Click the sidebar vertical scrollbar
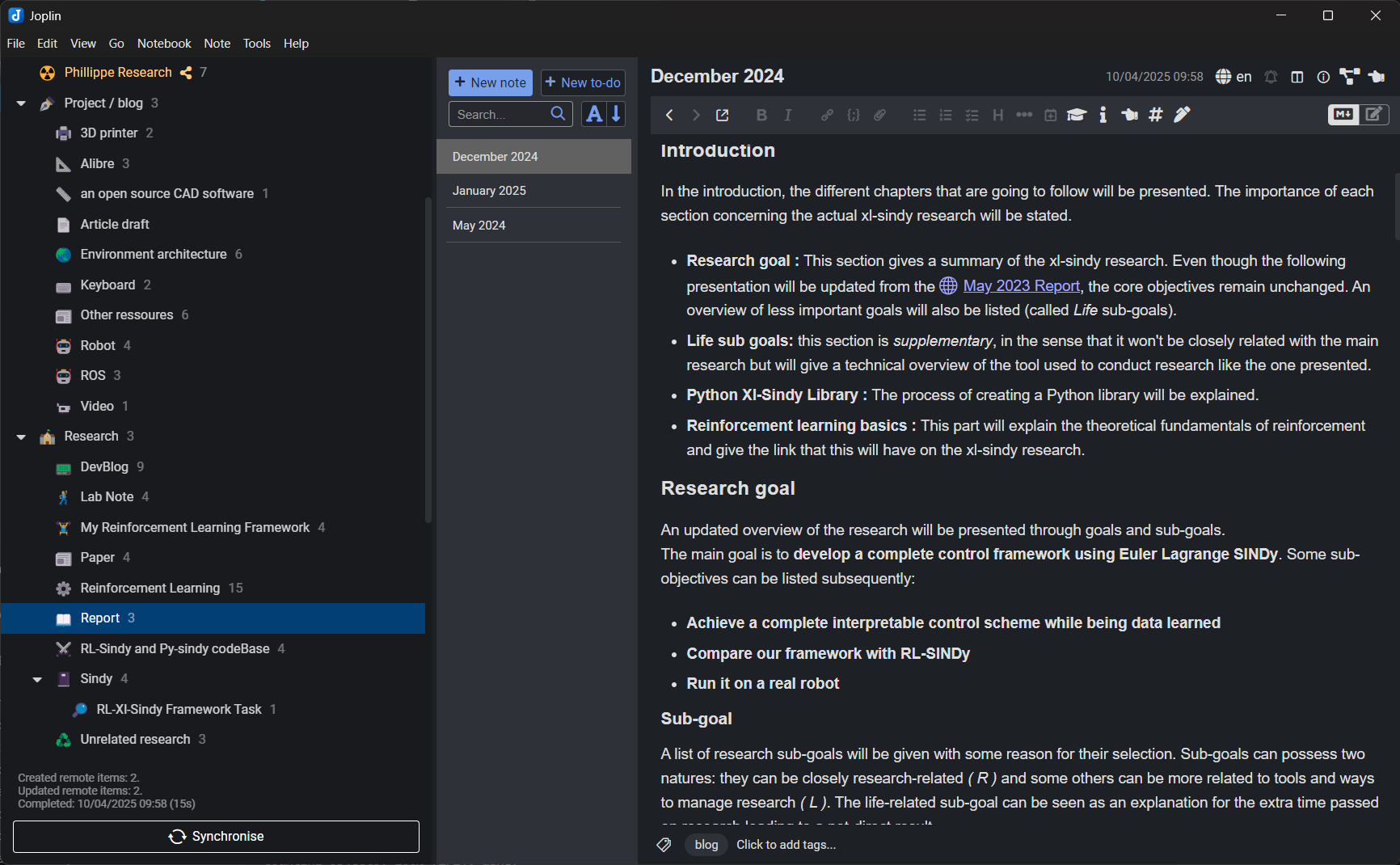This screenshot has width=1400, height=865. coord(428,360)
